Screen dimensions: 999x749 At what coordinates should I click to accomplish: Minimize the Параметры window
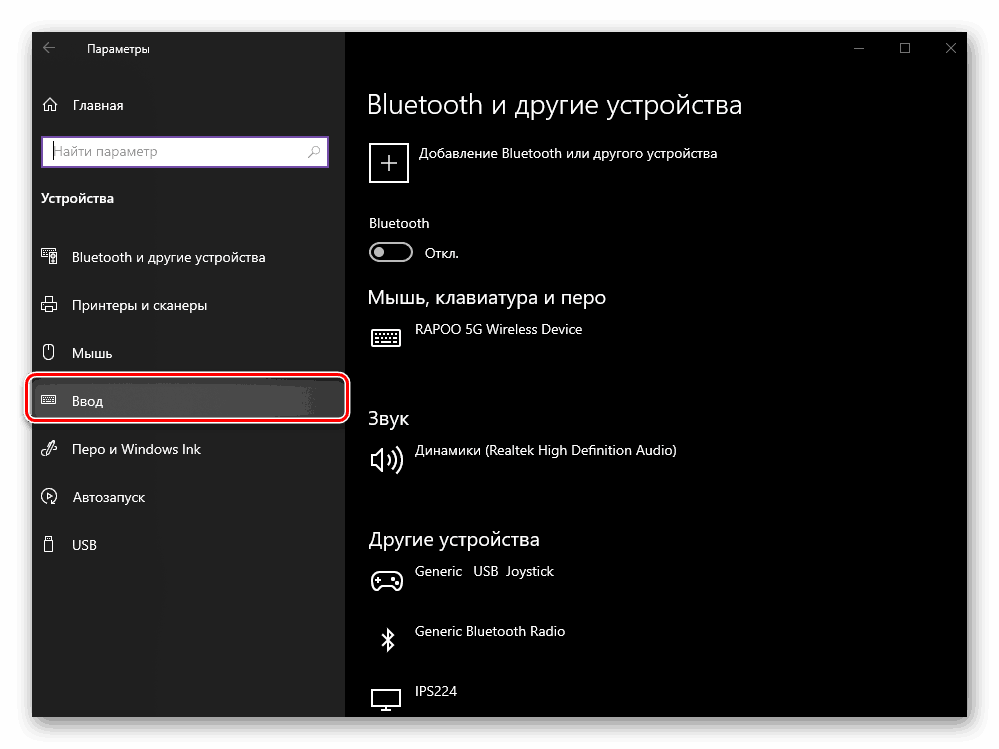tap(859, 48)
